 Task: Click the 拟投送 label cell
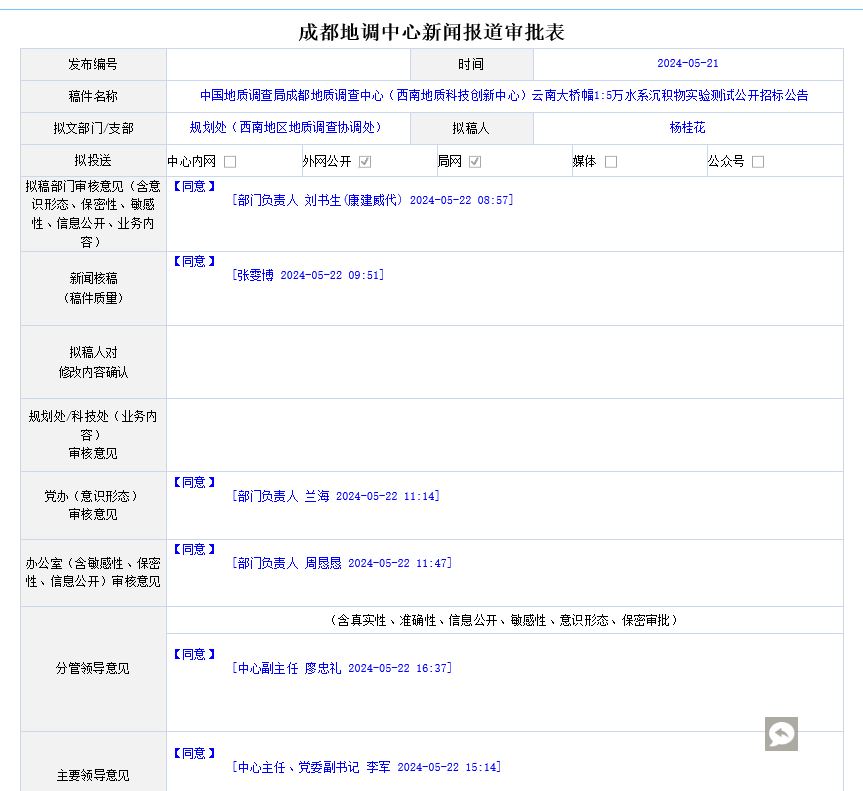pos(94,161)
